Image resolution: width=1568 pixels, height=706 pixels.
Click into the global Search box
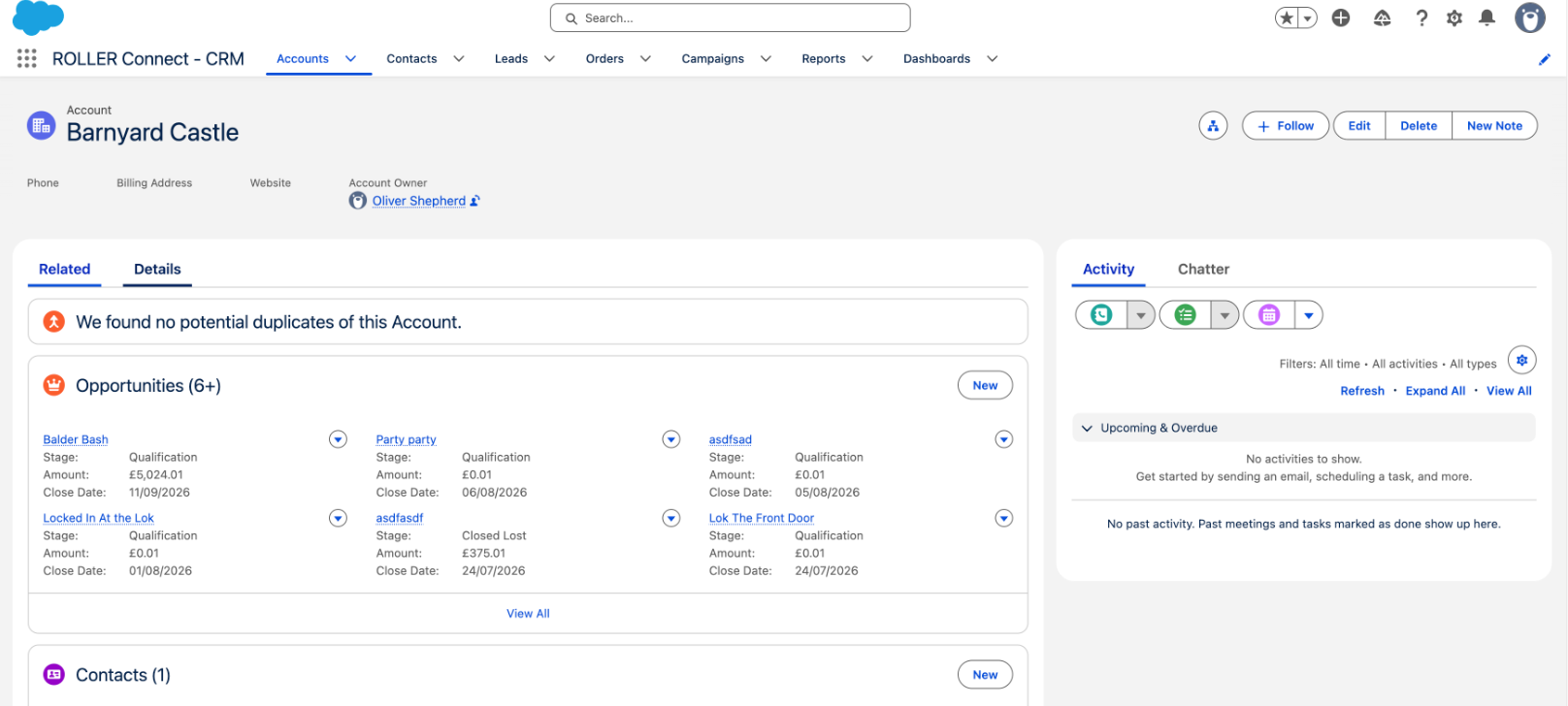(730, 18)
